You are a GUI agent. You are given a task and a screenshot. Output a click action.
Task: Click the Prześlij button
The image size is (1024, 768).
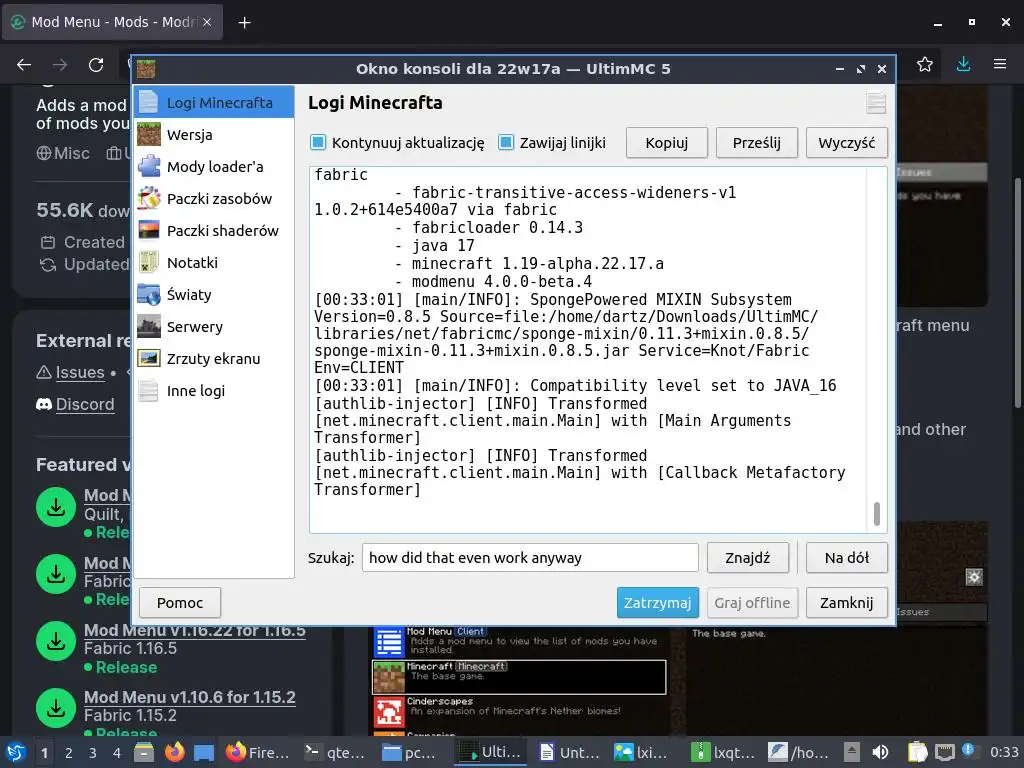(x=757, y=143)
